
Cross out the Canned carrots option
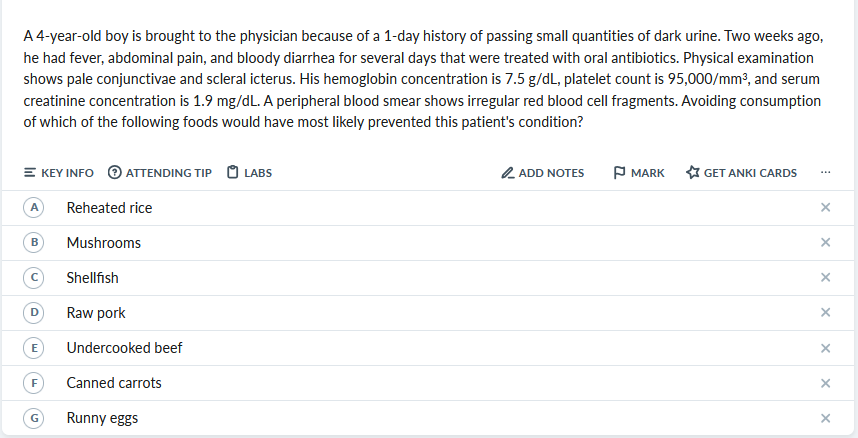[x=825, y=383]
